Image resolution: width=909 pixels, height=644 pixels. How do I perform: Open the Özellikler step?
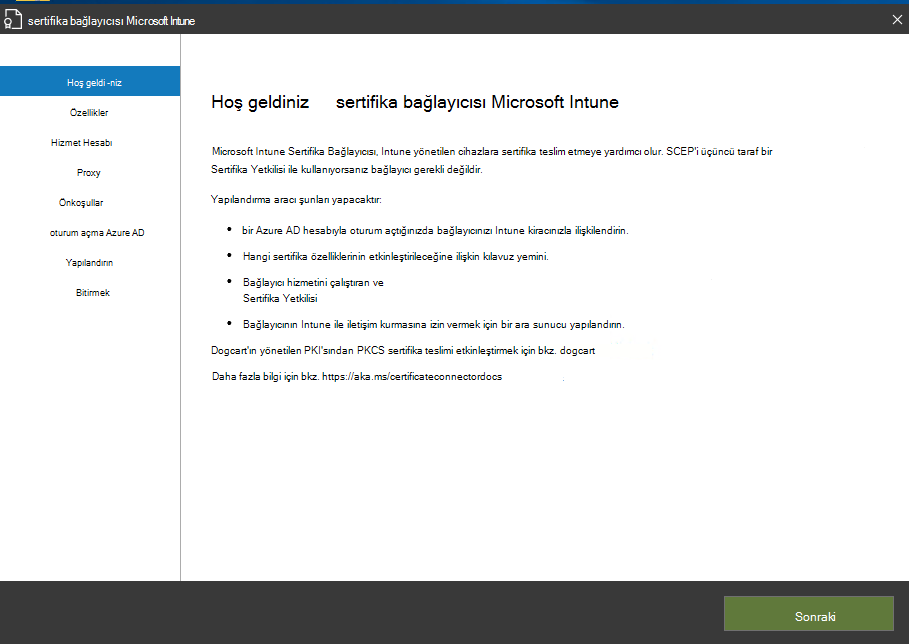(89, 112)
